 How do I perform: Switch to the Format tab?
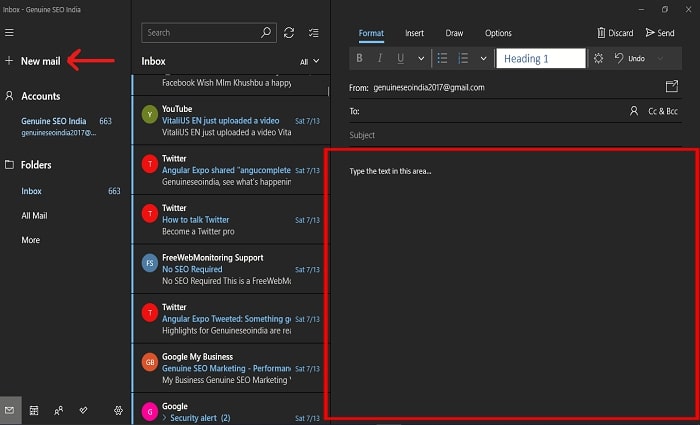[x=371, y=33]
